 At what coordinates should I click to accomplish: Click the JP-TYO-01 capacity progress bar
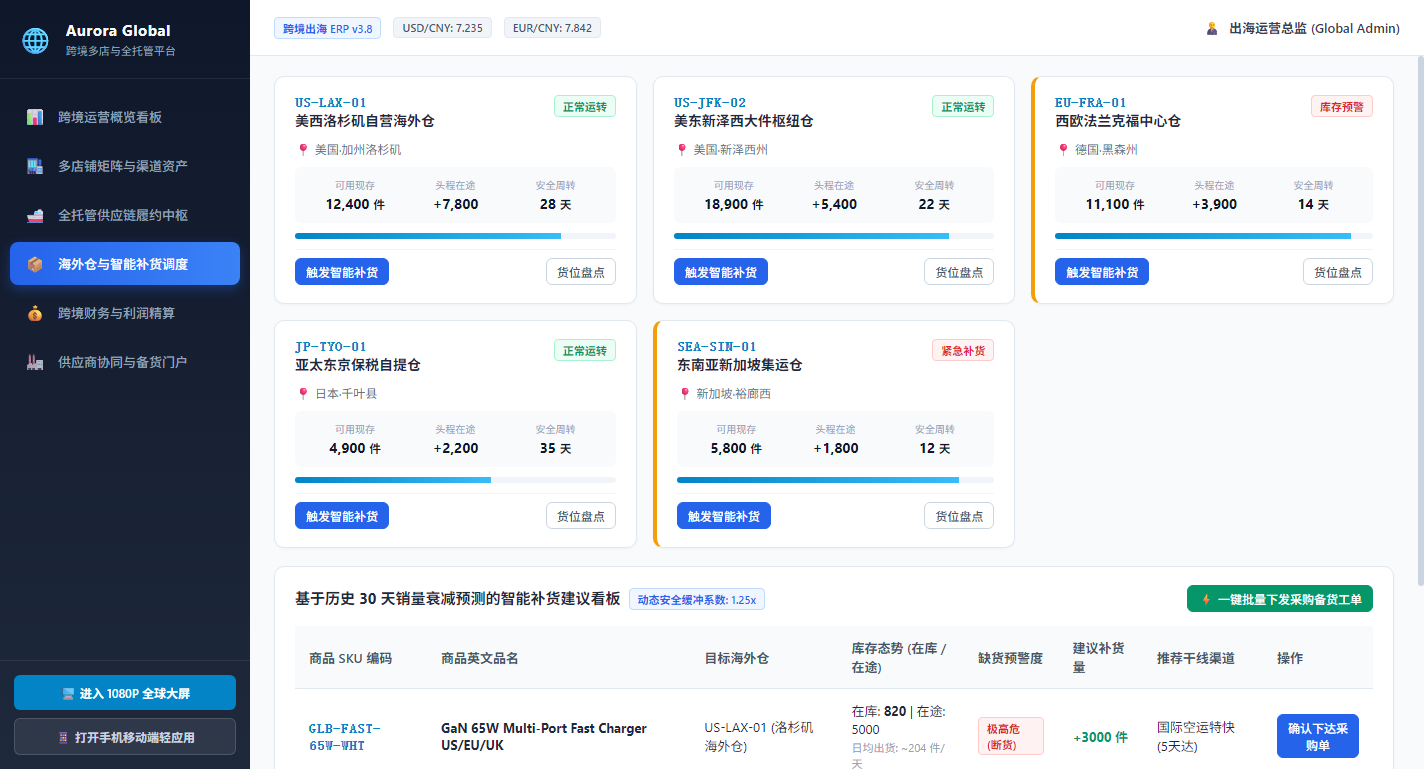455,480
